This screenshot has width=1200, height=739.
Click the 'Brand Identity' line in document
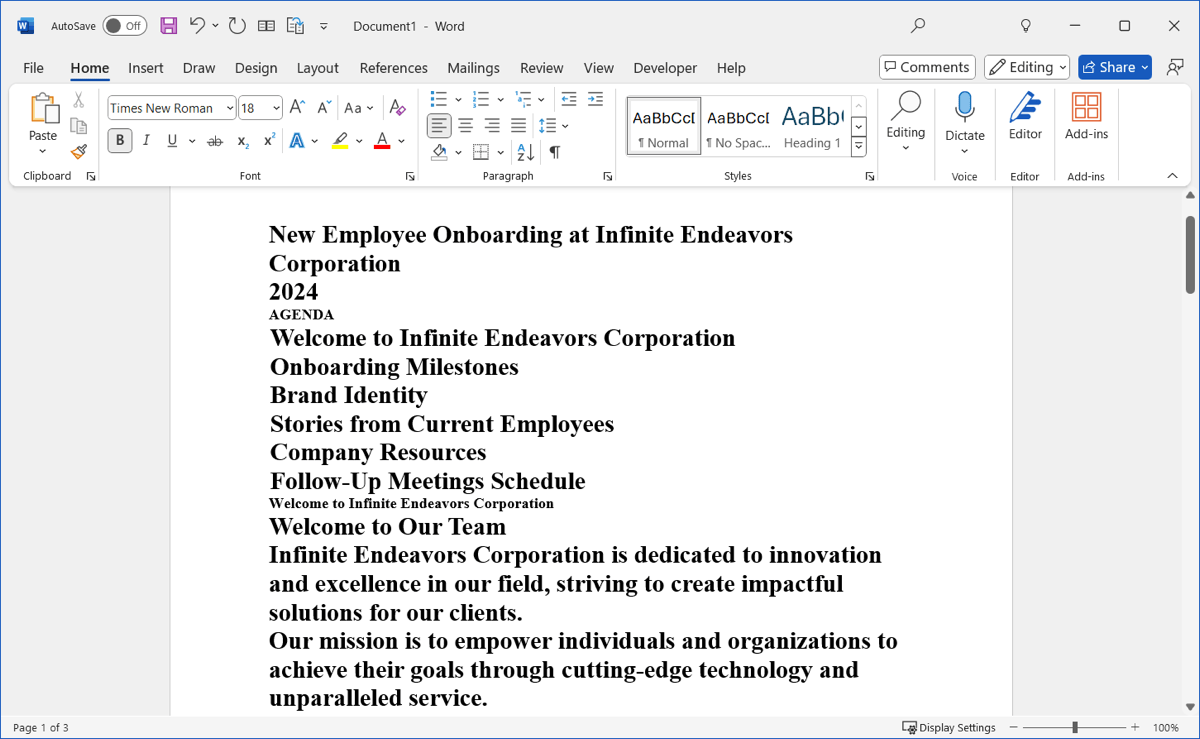(x=349, y=395)
